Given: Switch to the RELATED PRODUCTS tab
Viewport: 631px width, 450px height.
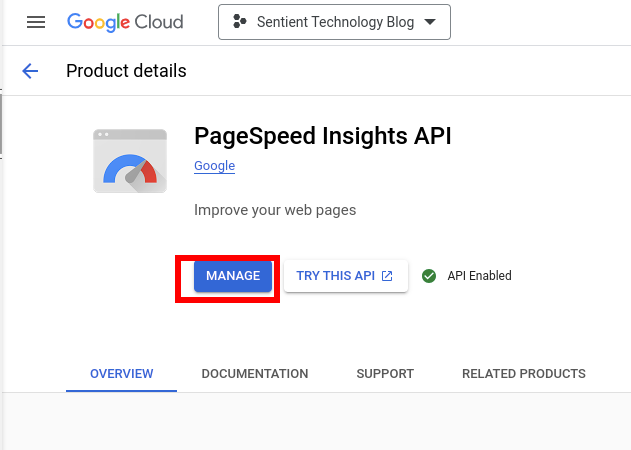Looking at the screenshot, I should pyautogui.click(x=524, y=374).
